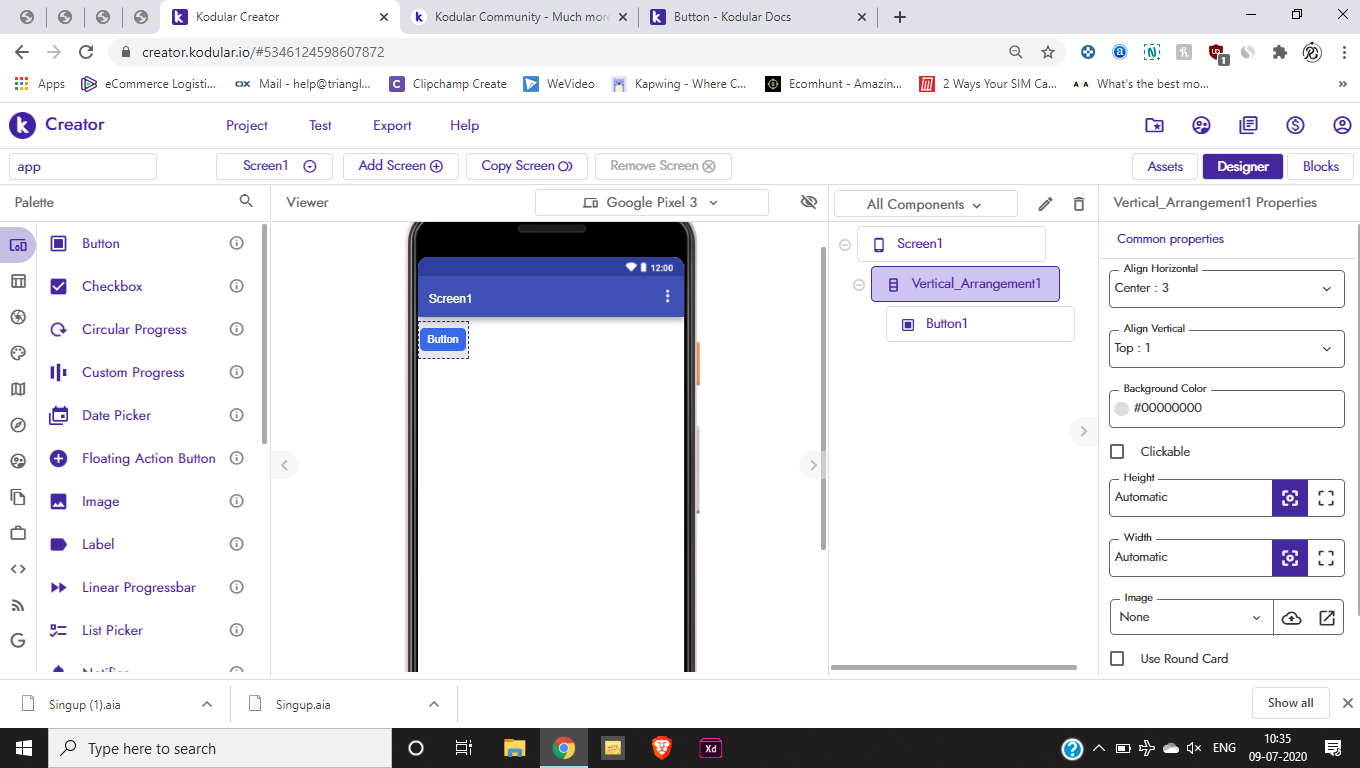Click the Add Screen button

(400, 166)
